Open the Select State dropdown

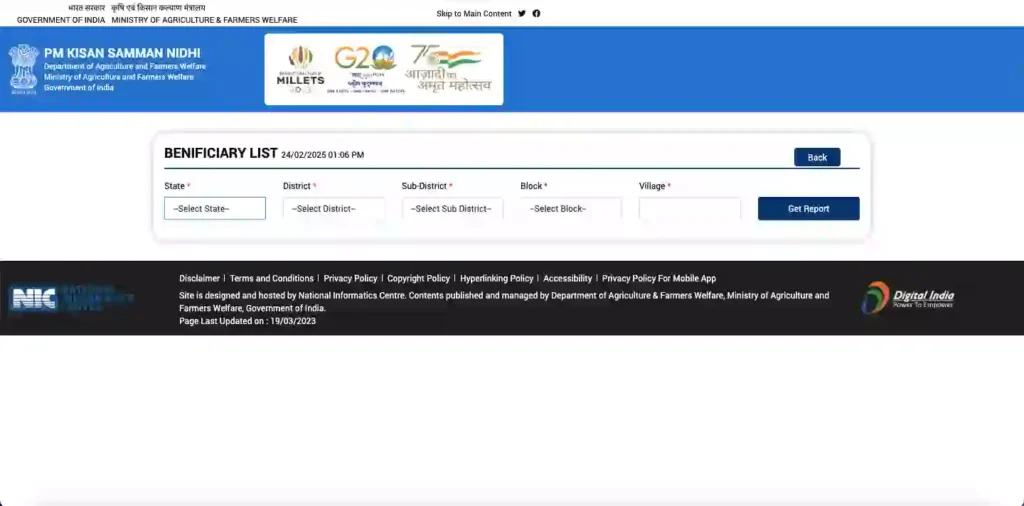coord(215,209)
